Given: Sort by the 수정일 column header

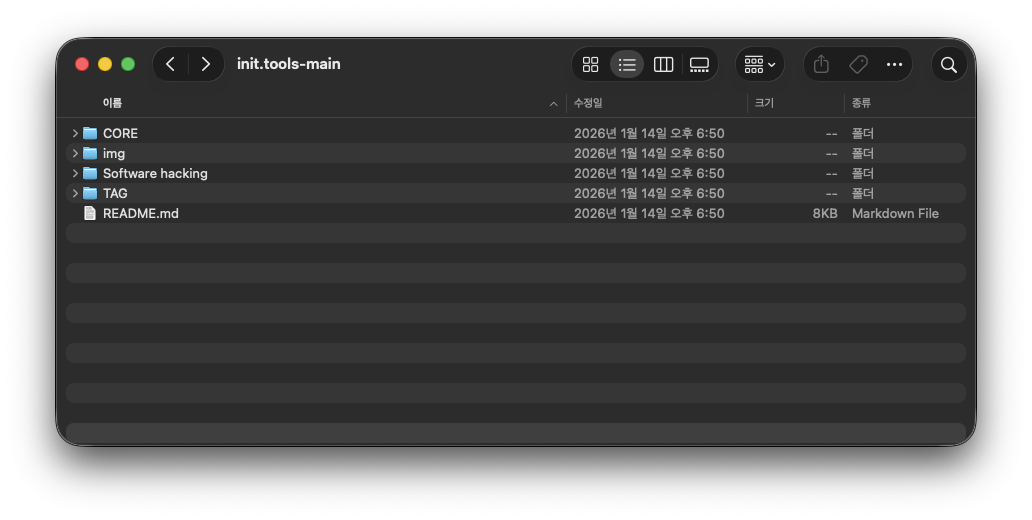Looking at the screenshot, I should [x=588, y=103].
